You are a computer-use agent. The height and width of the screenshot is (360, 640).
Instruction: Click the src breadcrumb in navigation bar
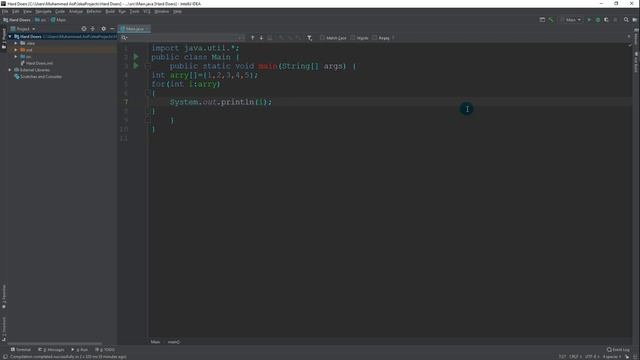coord(41,20)
